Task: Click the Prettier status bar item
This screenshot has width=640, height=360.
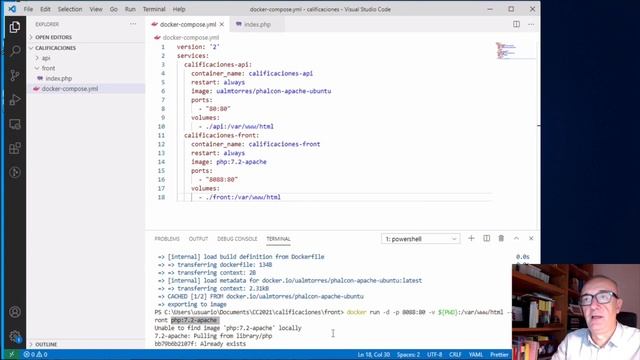Action: [499, 355]
